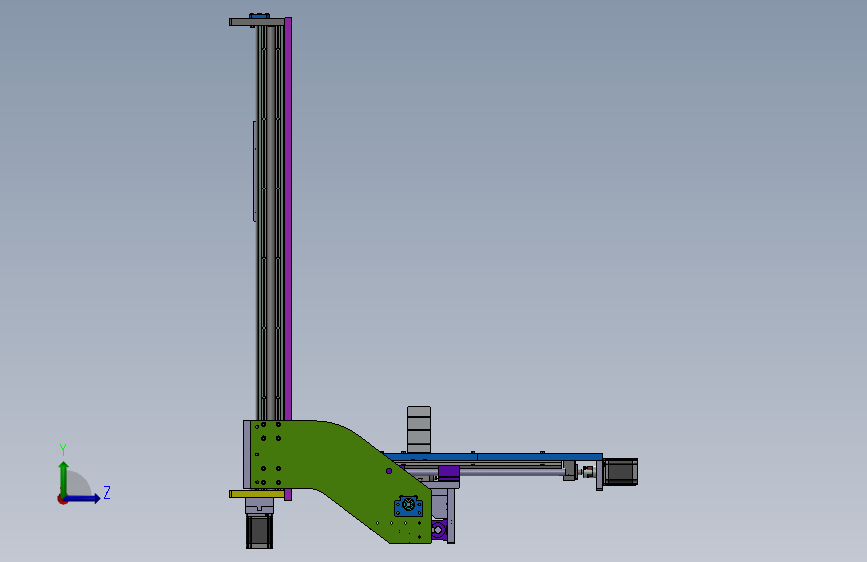
Task: Click the red origin dot of the triad
Action: [62, 500]
